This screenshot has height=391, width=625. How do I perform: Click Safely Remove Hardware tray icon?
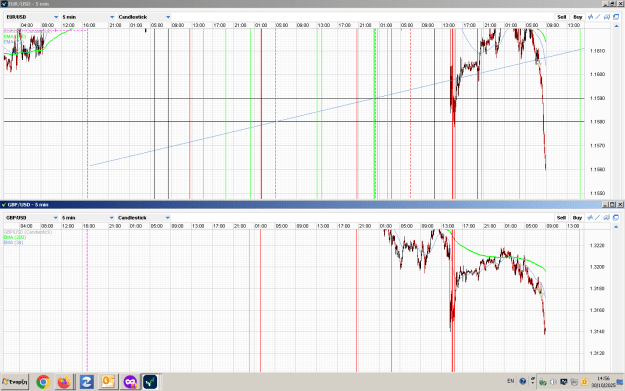point(542,382)
